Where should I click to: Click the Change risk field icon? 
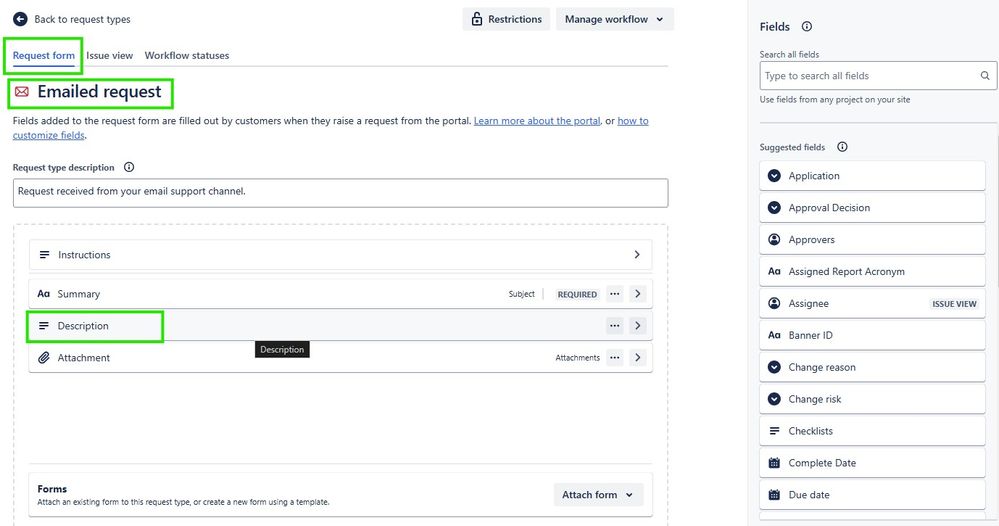[x=774, y=399]
